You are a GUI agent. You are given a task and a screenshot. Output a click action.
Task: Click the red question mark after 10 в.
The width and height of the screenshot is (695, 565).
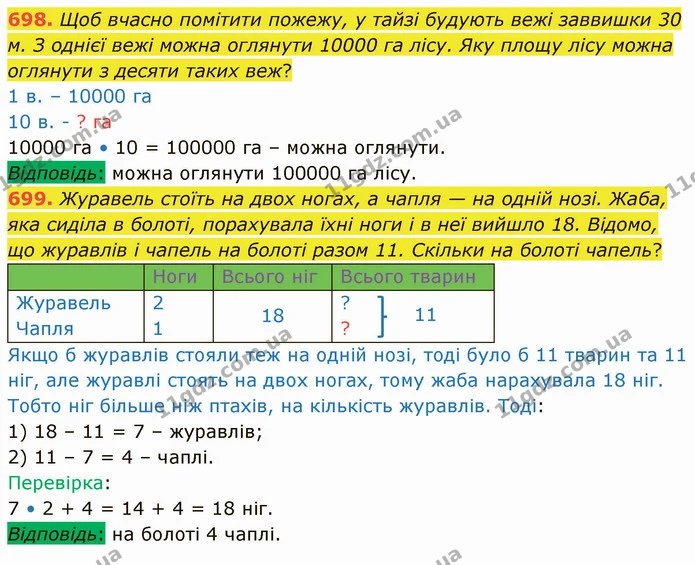[81, 122]
